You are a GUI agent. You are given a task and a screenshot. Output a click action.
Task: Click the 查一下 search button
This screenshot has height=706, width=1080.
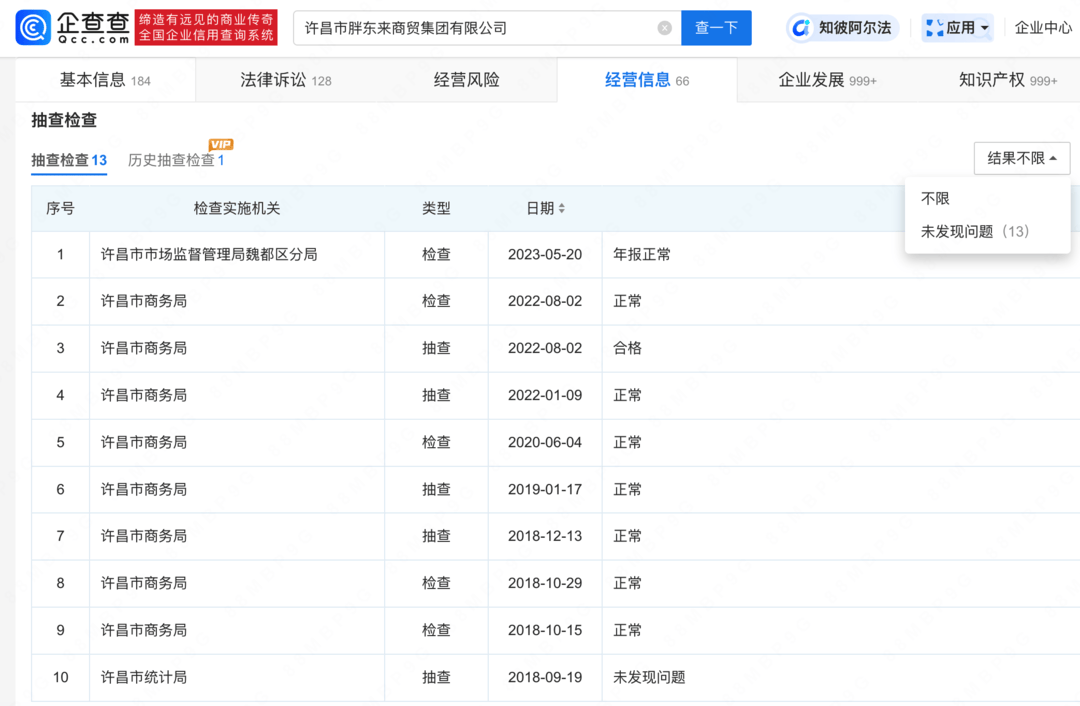point(716,28)
